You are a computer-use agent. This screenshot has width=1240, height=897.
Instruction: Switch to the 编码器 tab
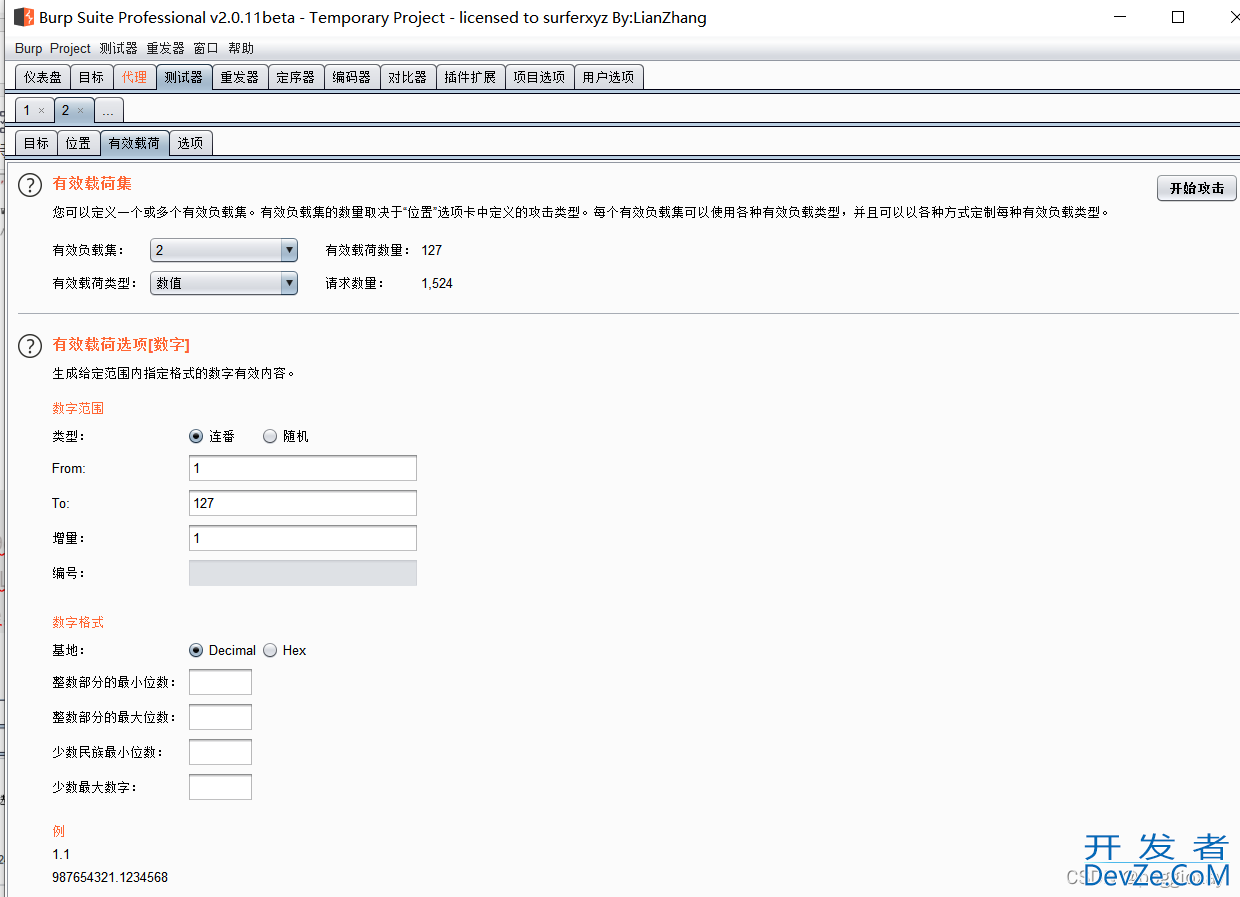(352, 77)
